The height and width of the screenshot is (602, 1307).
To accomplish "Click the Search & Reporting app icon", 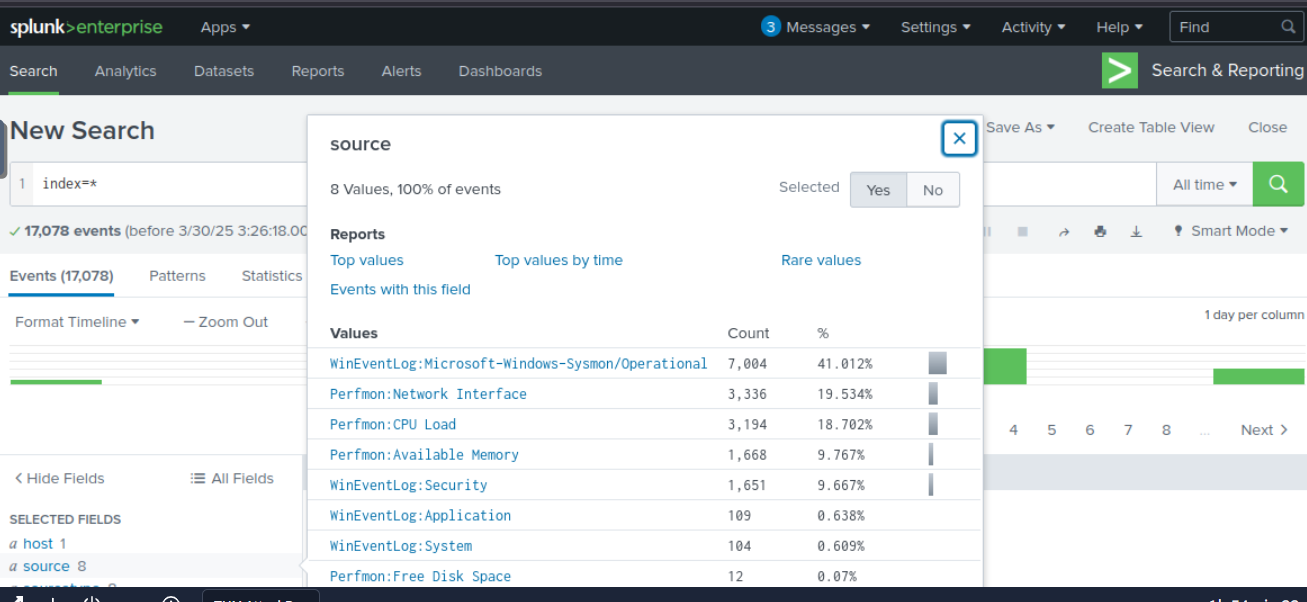I will [x=1120, y=71].
